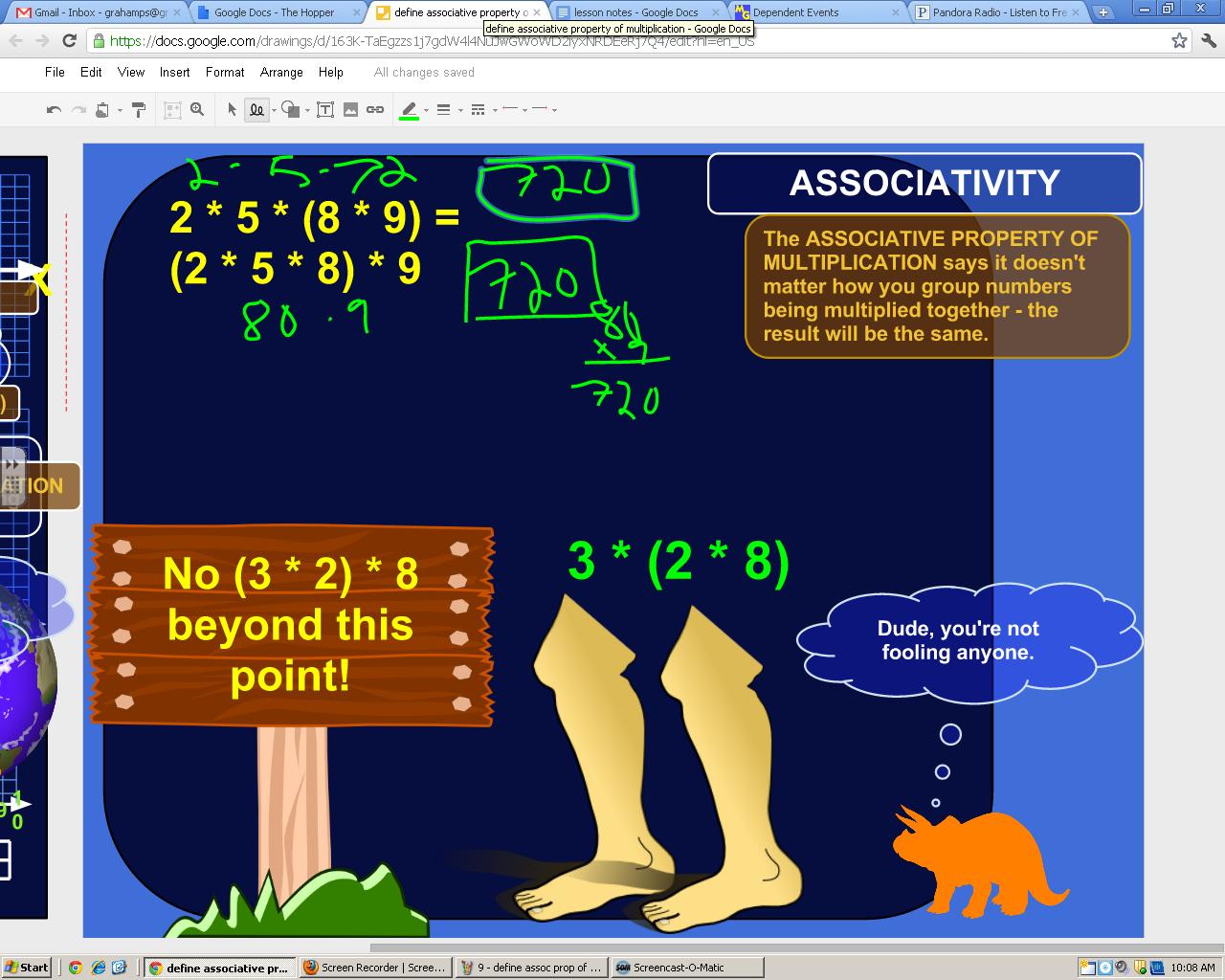Image resolution: width=1225 pixels, height=980 pixels.
Task: Expand the shape tool dropdown arrow
Action: [307, 111]
